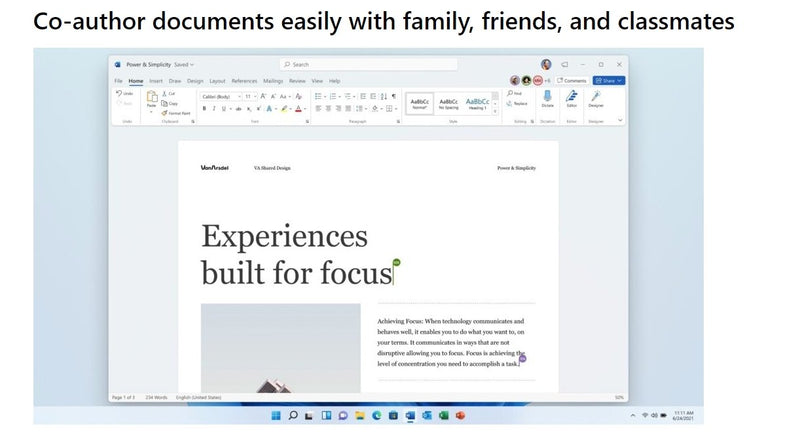The height and width of the screenshot is (433, 800).
Task: Click the Comments button
Action: pos(572,80)
